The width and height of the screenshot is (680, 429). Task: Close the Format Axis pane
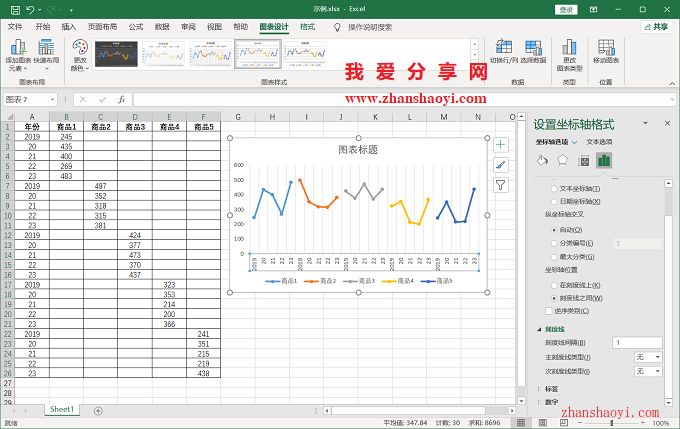(x=667, y=123)
